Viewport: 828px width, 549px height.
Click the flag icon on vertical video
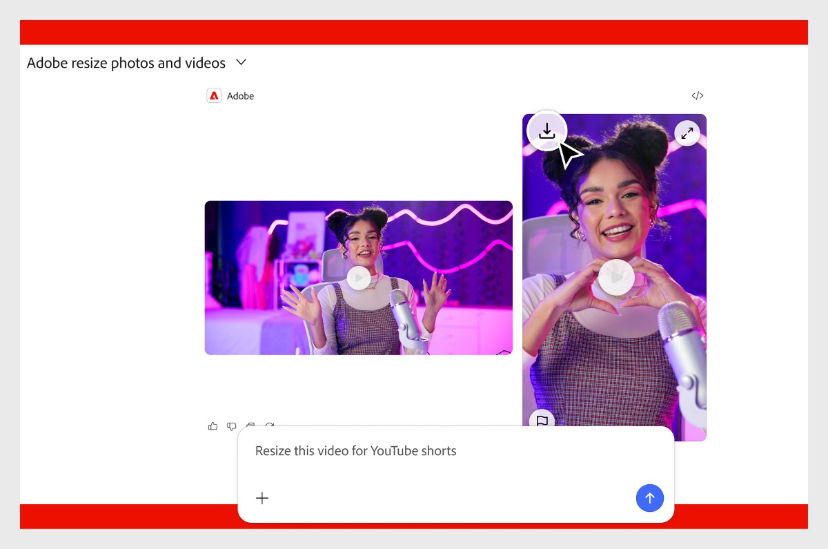(542, 420)
